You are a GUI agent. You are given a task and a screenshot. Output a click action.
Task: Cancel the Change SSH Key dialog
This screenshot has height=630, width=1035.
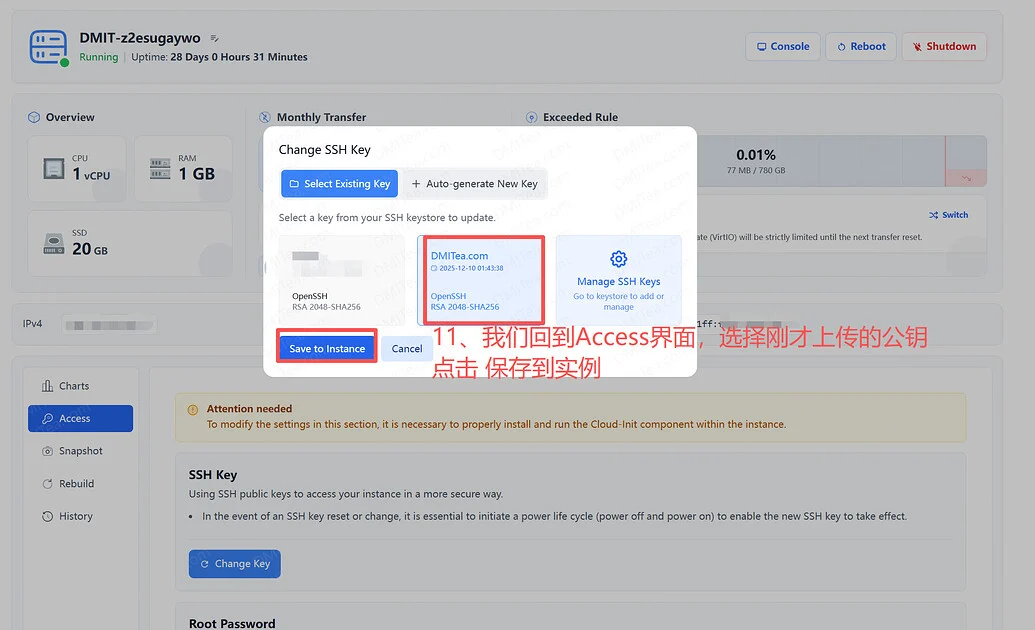click(x=407, y=349)
